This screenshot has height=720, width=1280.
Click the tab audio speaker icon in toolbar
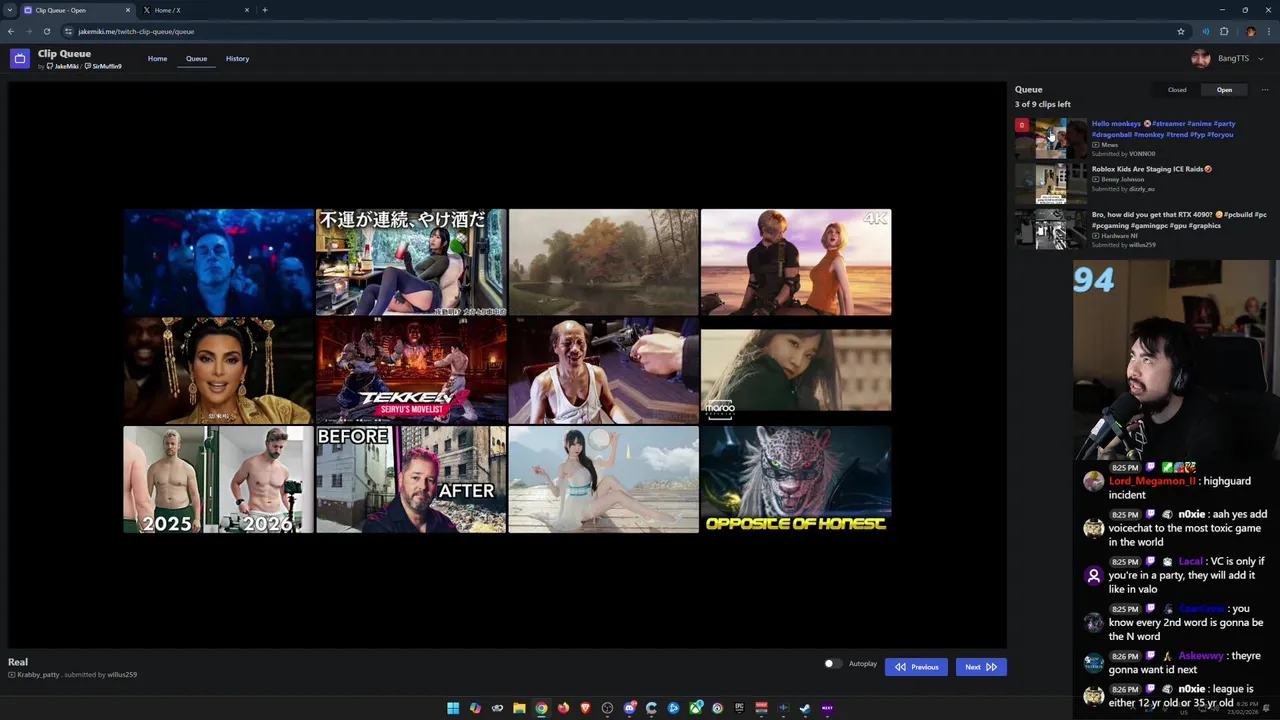click(x=1206, y=31)
